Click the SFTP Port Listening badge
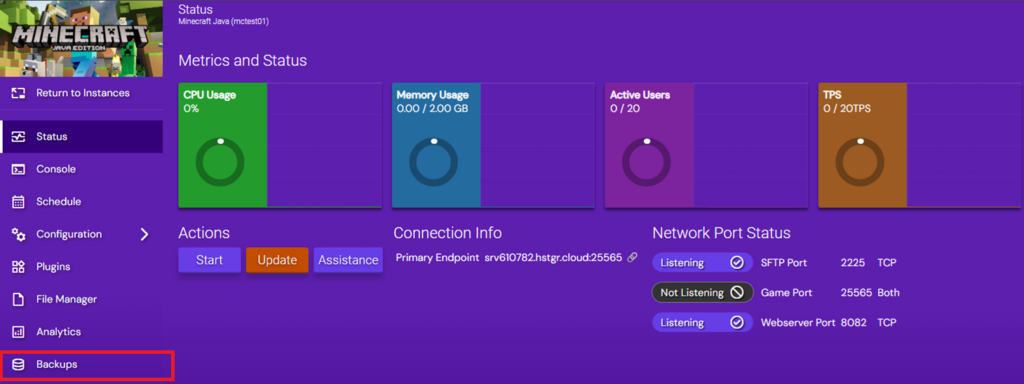Viewport: 1024px width, 384px height. 702,263
